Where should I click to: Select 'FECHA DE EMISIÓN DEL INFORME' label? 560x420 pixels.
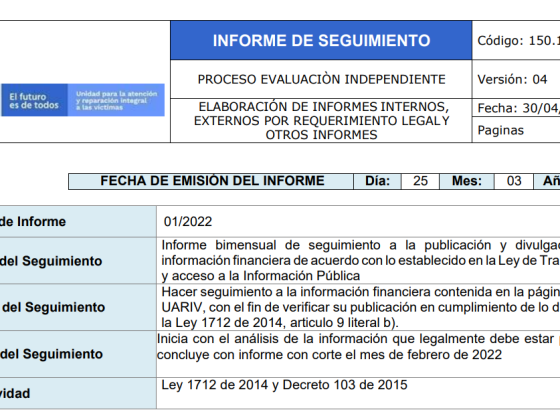coord(212,181)
